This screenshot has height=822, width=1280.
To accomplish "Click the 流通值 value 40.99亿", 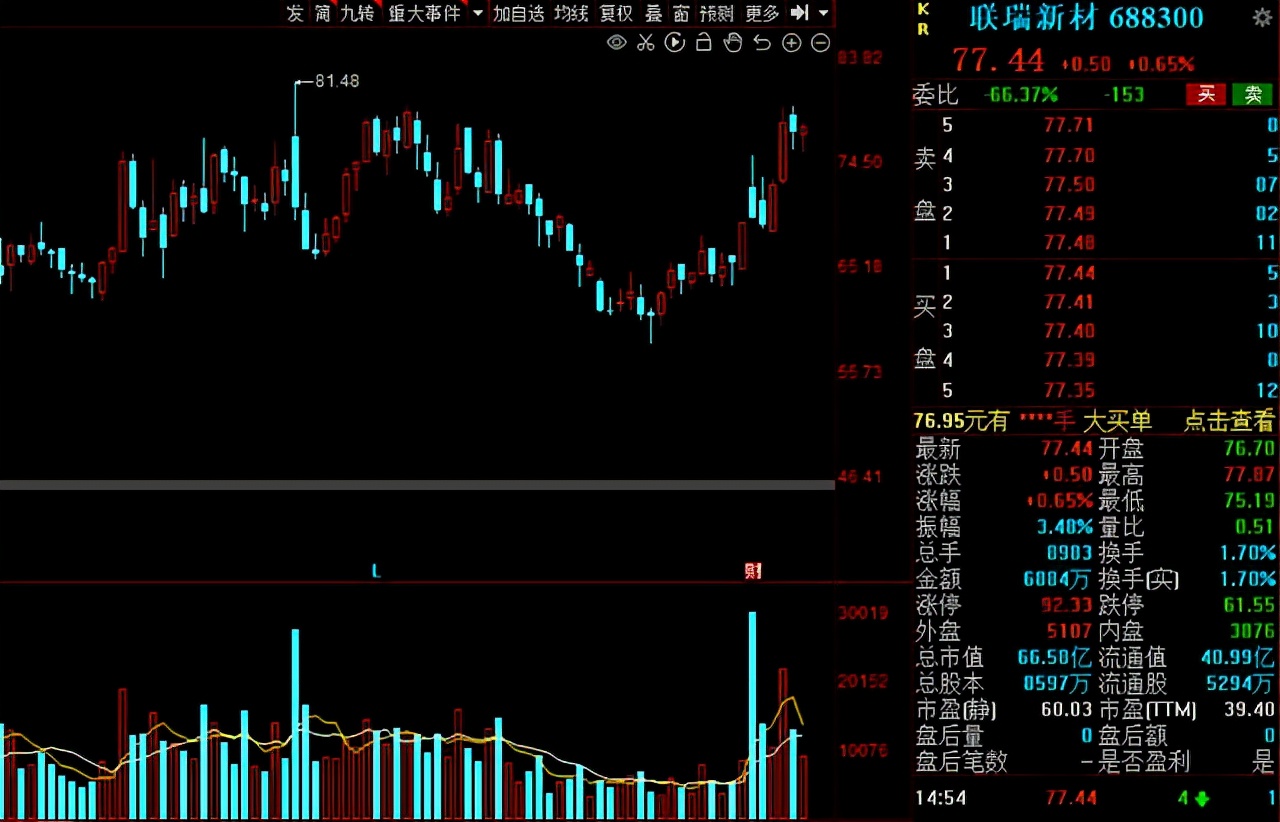I will point(1238,658).
